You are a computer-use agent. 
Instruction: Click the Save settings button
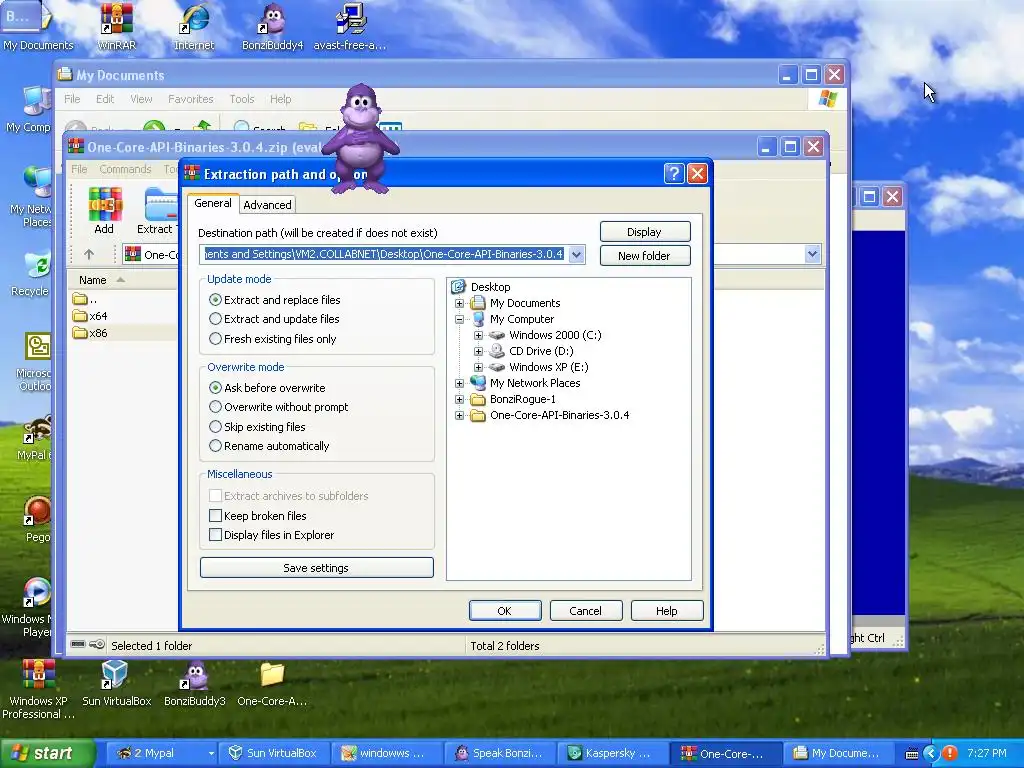click(316, 568)
